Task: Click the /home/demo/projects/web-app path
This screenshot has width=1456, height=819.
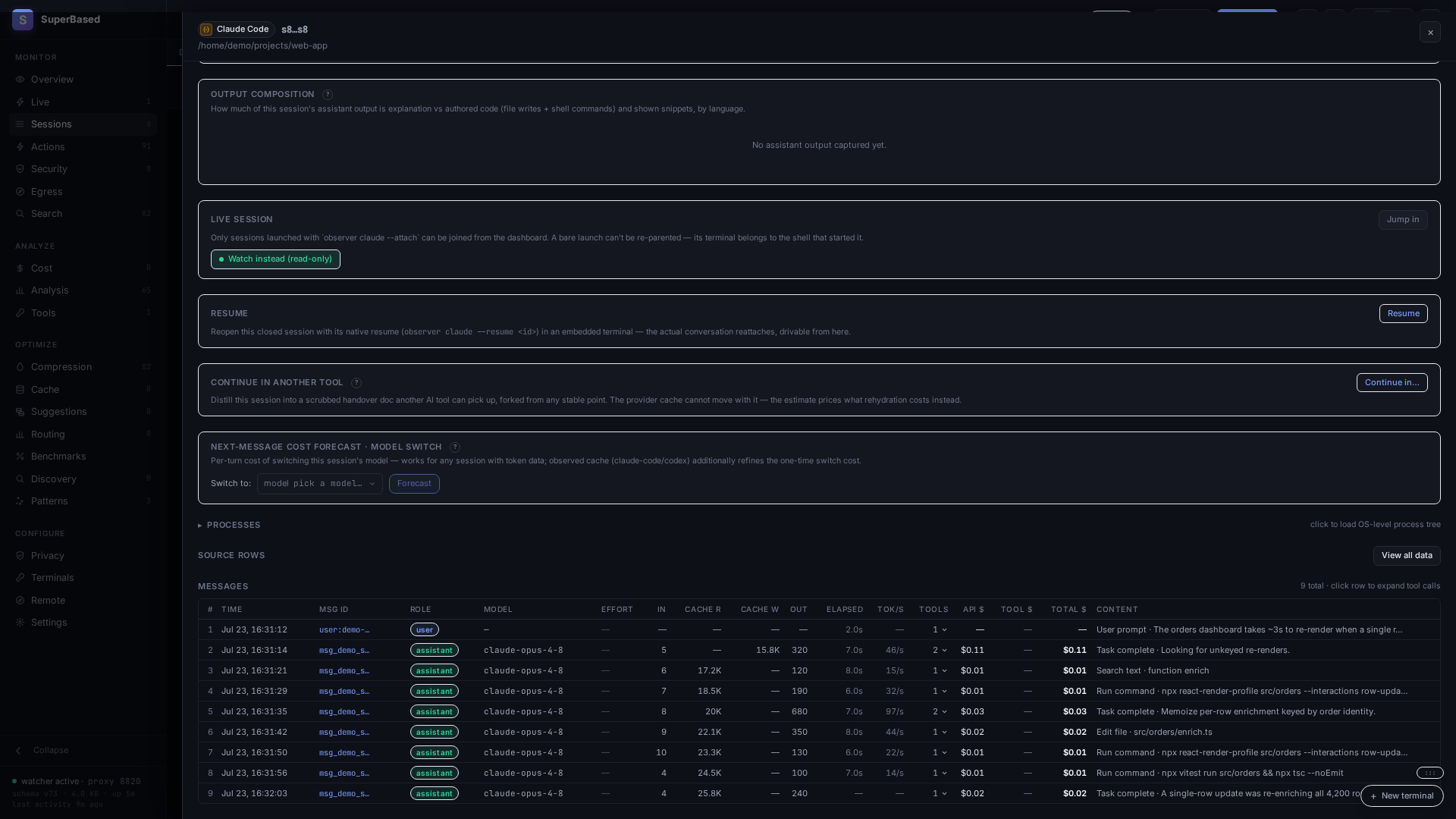Action: click(263, 46)
